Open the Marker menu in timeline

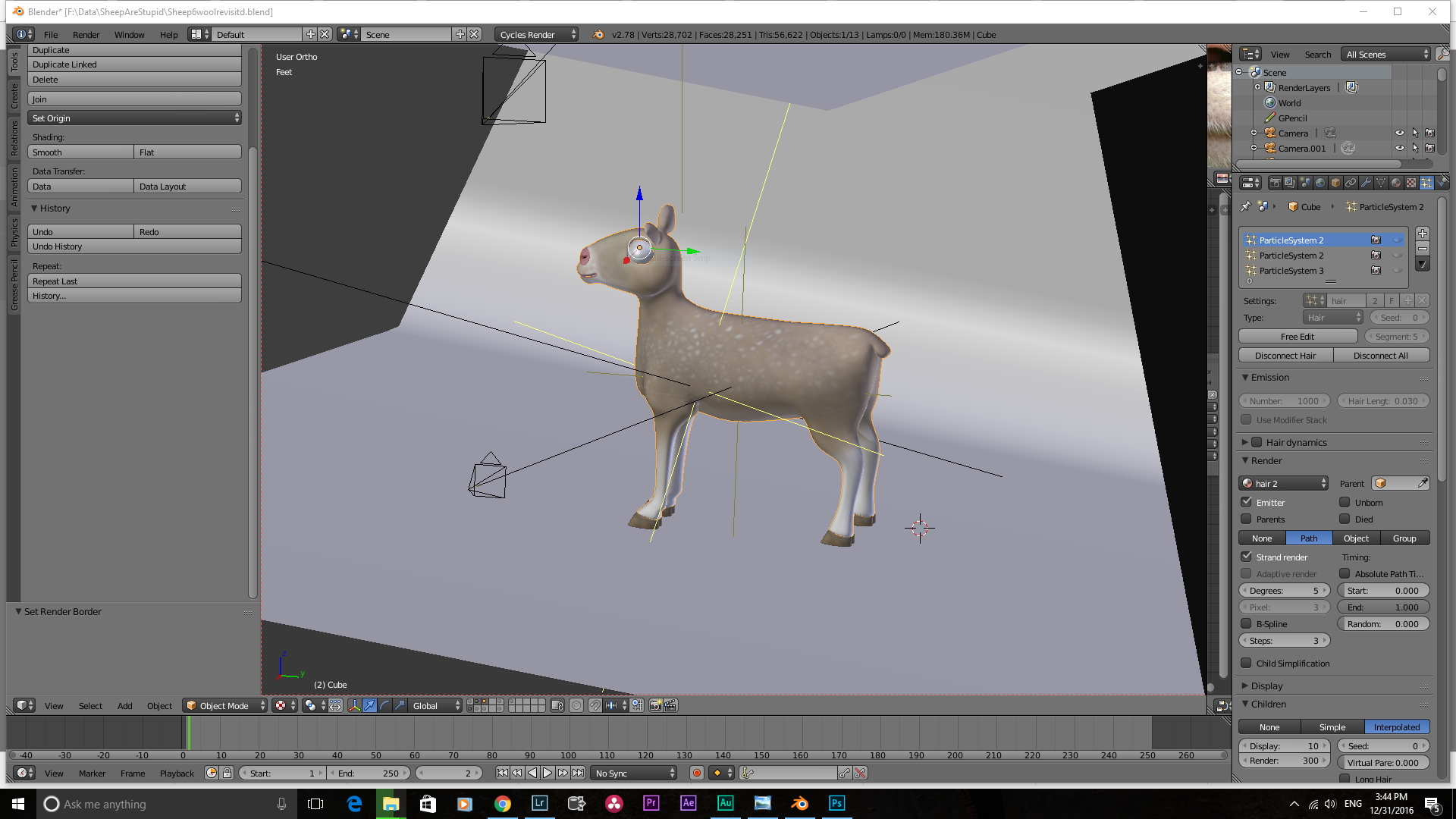point(92,773)
